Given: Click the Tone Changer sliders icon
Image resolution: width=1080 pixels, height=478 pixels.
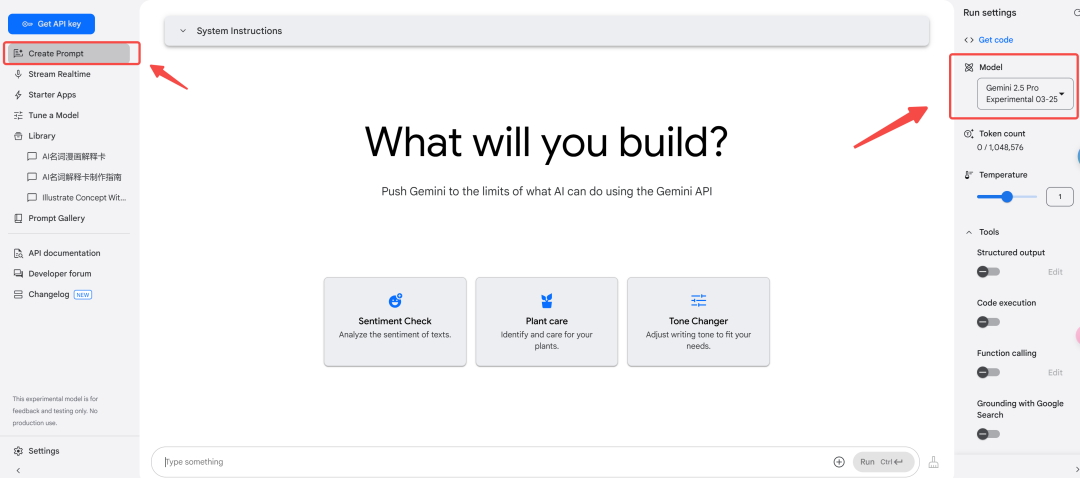Looking at the screenshot, I should pos(698,300).
